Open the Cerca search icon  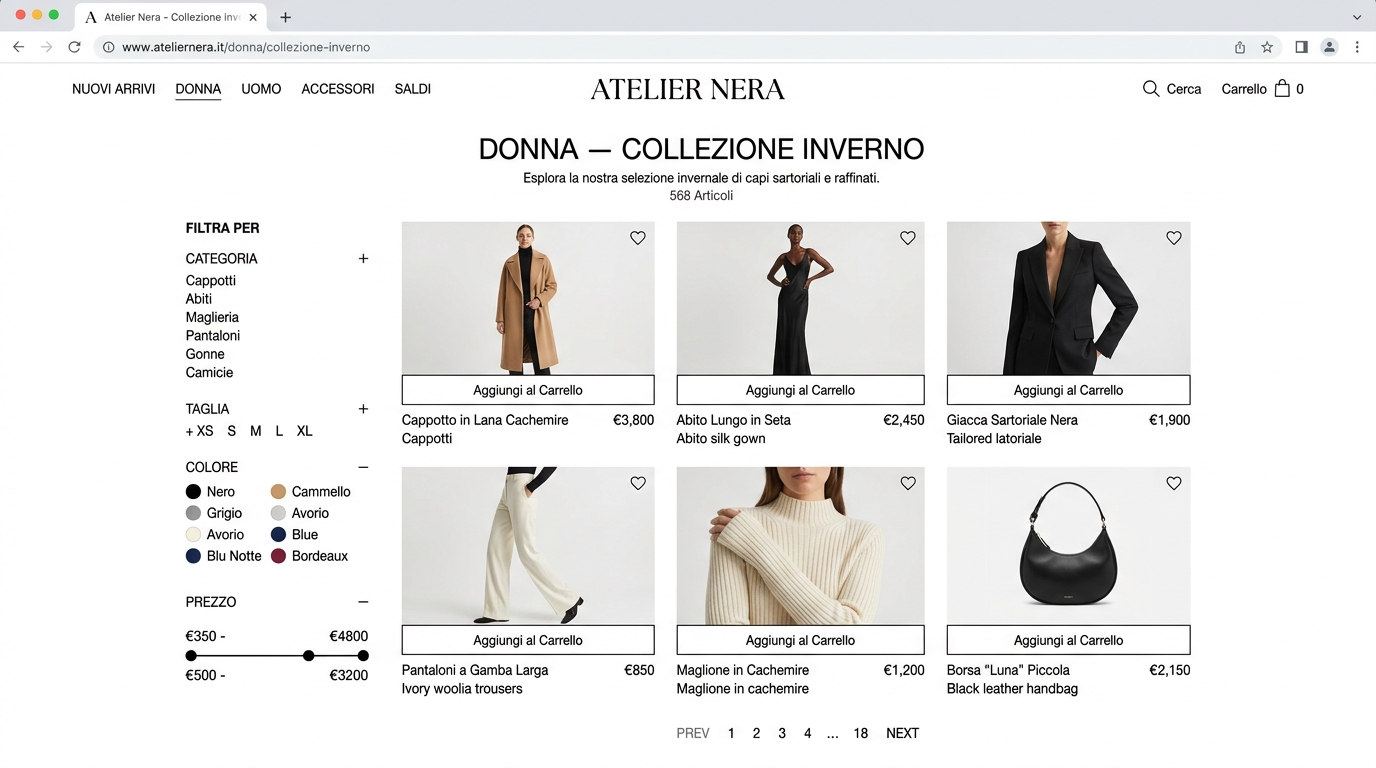(1151, 89)
